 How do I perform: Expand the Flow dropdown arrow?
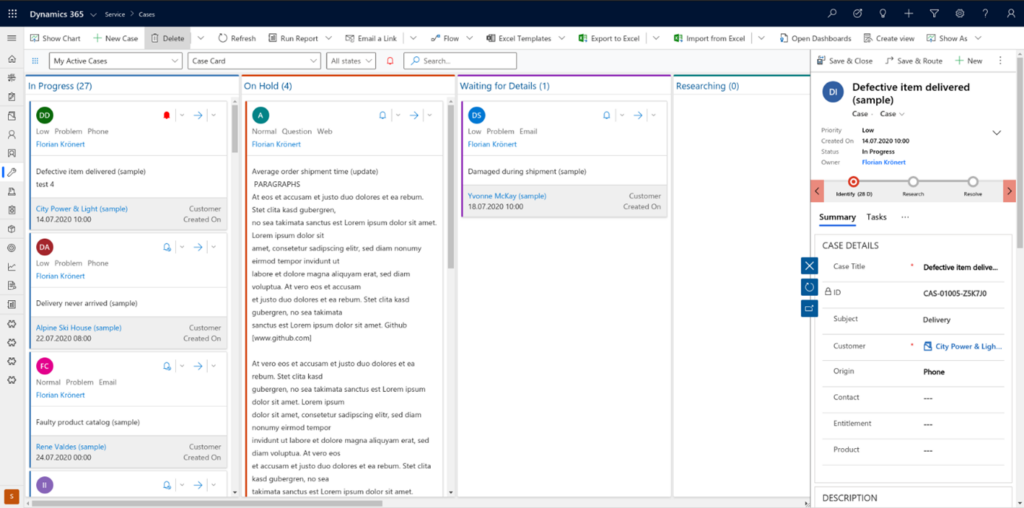[x=470, y=39]
